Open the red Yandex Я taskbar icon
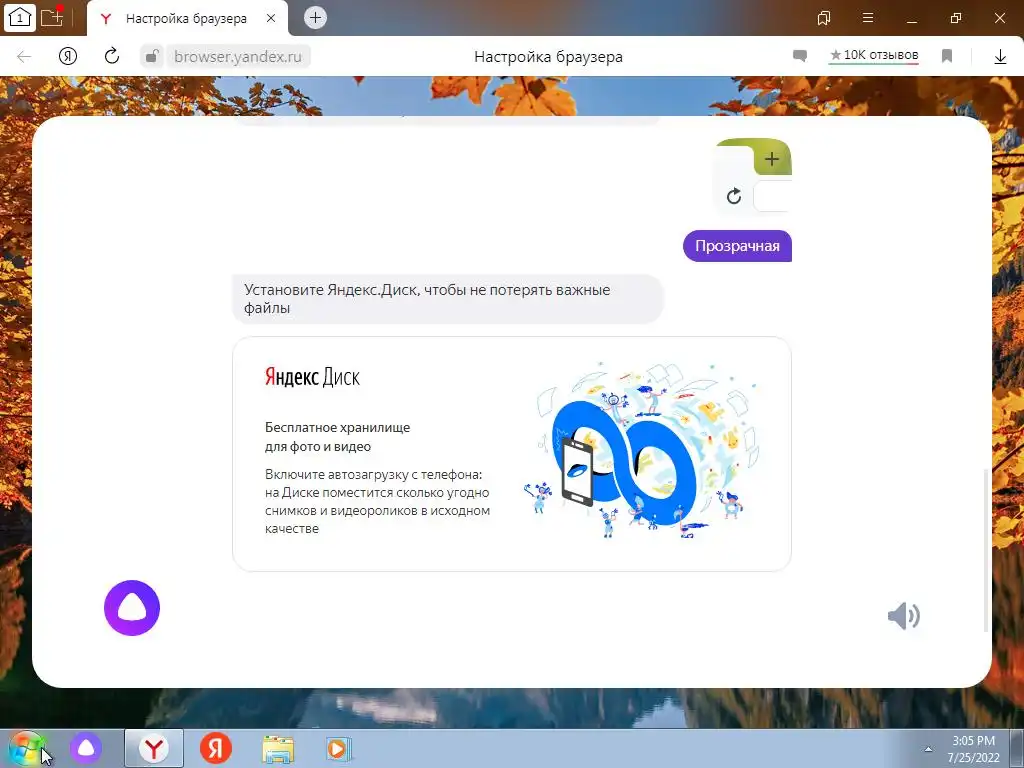The image size is (1024, 768). coord(216,748)
